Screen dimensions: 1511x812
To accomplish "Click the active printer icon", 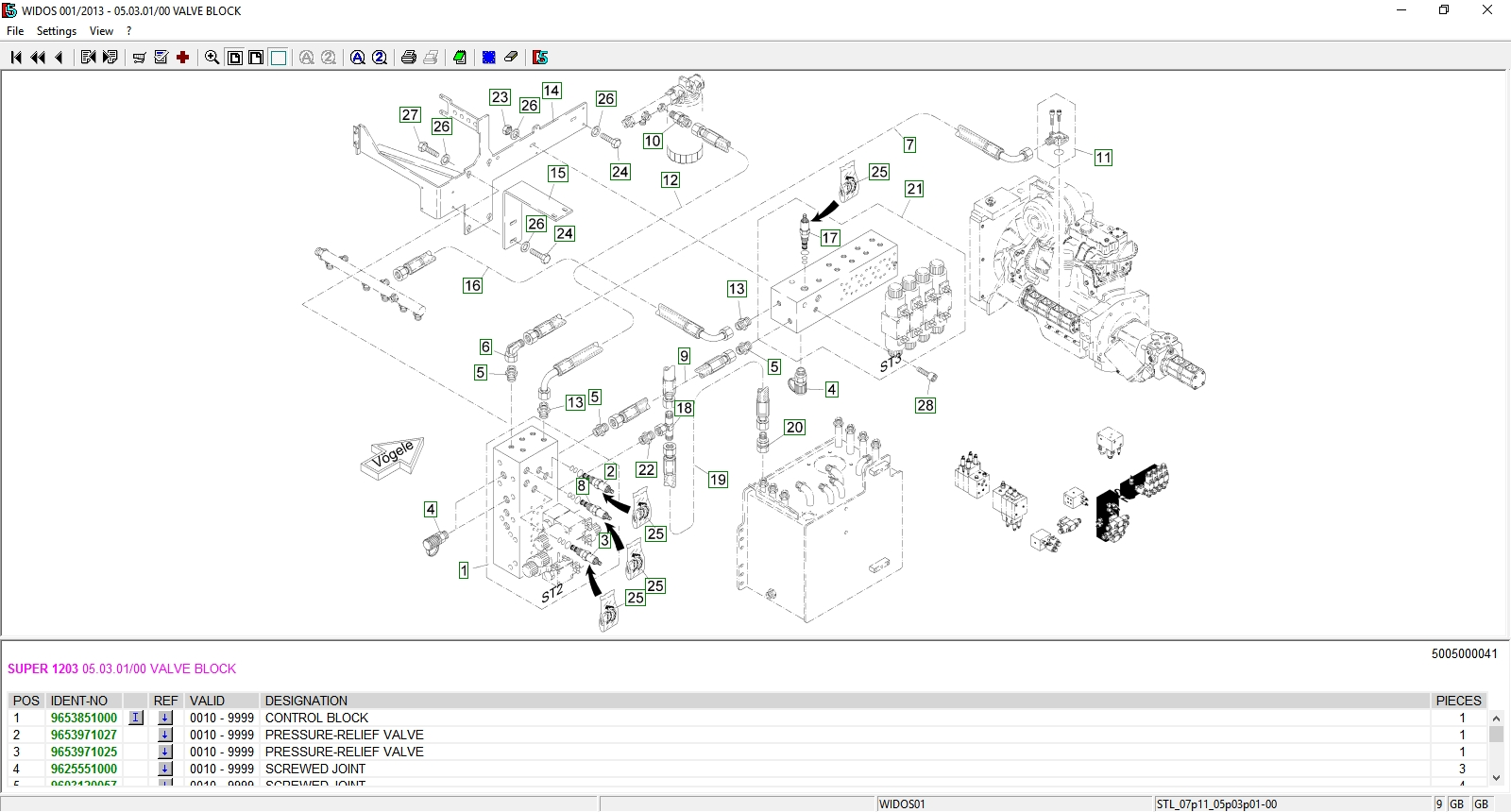I will coord(409,58).
